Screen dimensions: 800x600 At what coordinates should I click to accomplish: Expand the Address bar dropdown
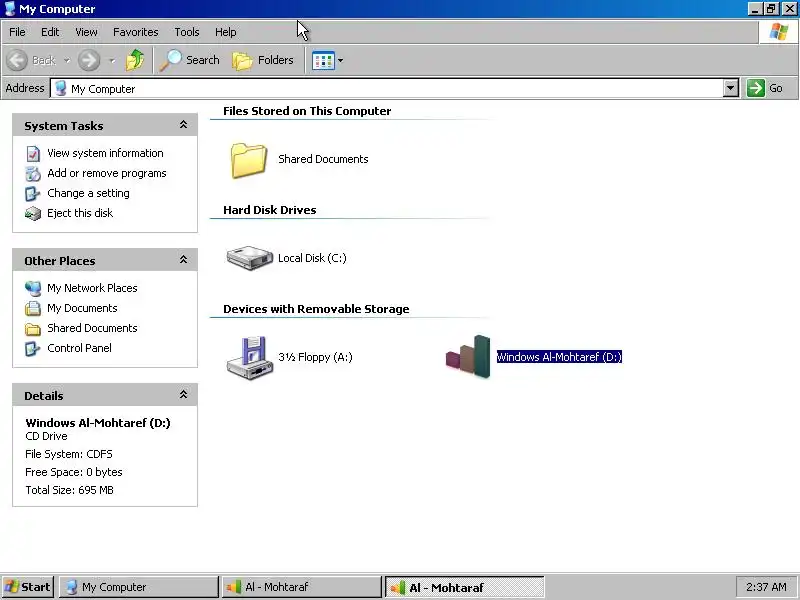(731, 88)
